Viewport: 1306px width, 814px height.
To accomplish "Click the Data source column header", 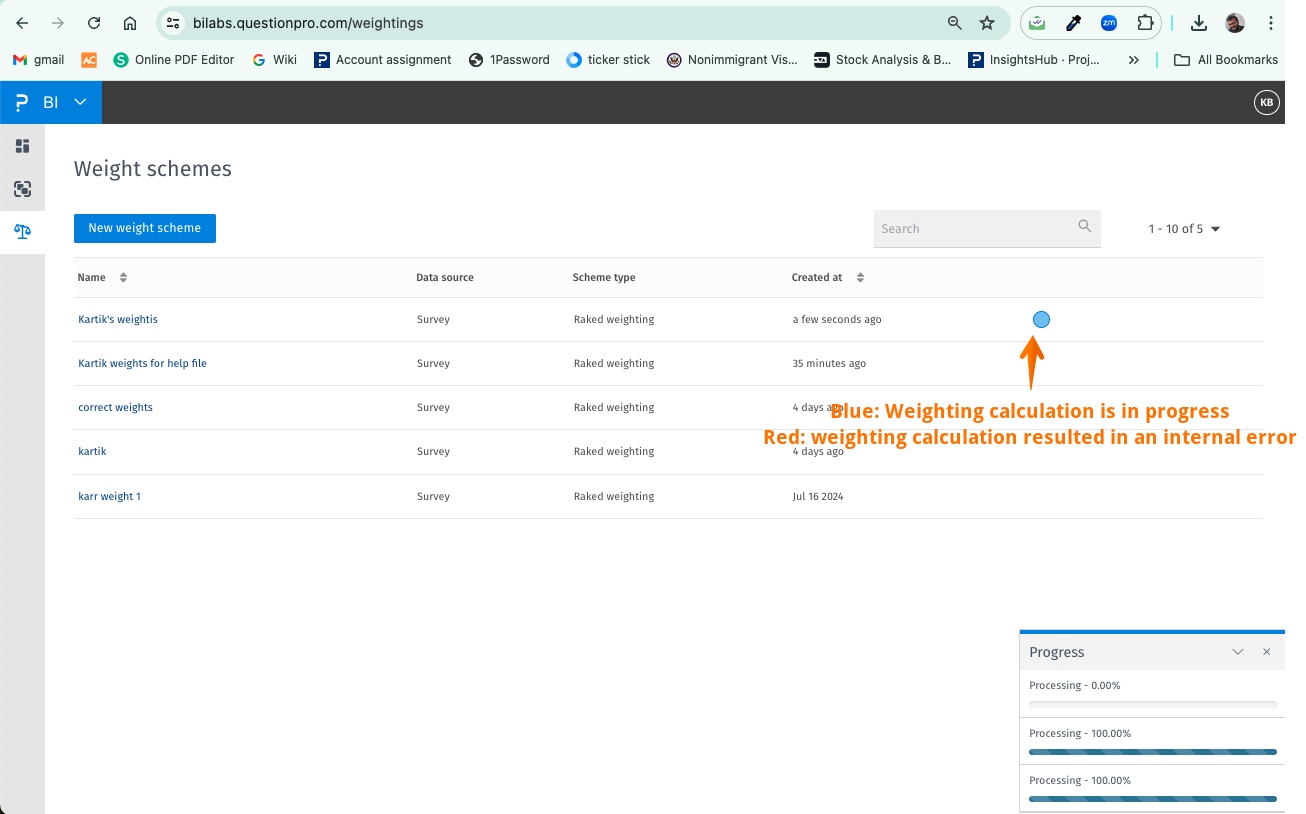I will pyautogui.click(x=445, y=277).
